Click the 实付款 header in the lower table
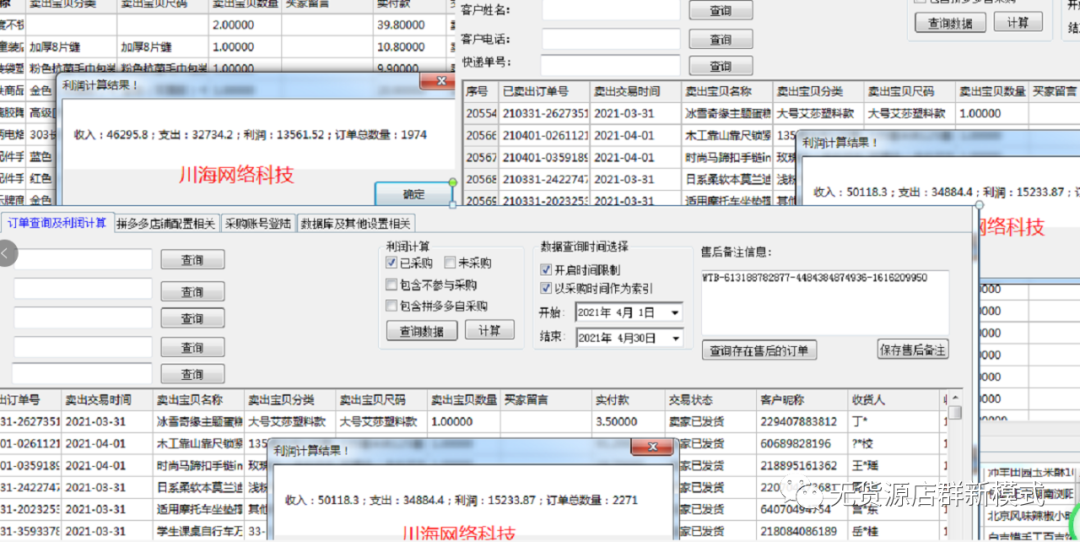Viewport: 1080px width, 542px height. 627,399
